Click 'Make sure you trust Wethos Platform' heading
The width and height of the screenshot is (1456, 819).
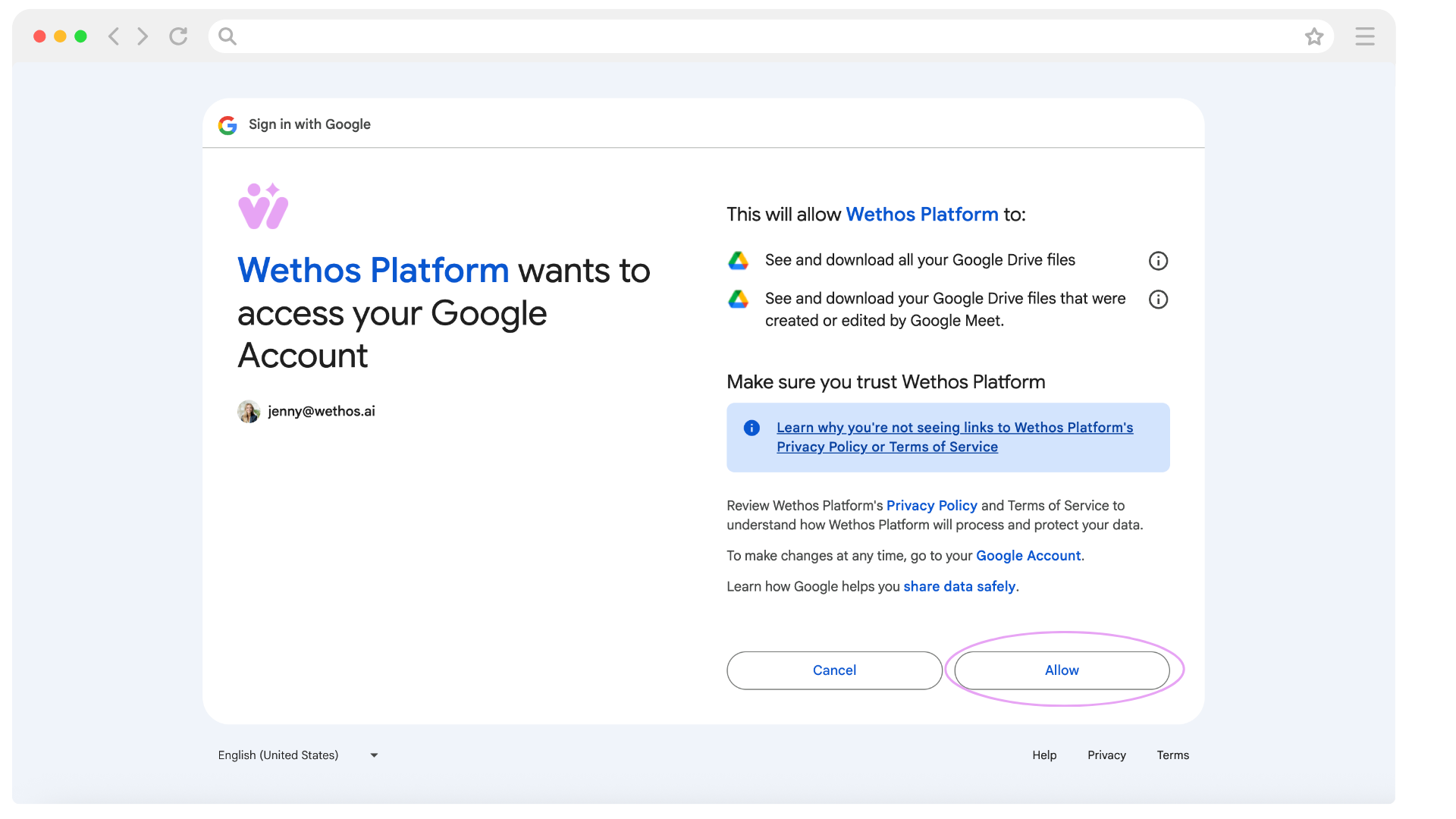click(886, 381)
